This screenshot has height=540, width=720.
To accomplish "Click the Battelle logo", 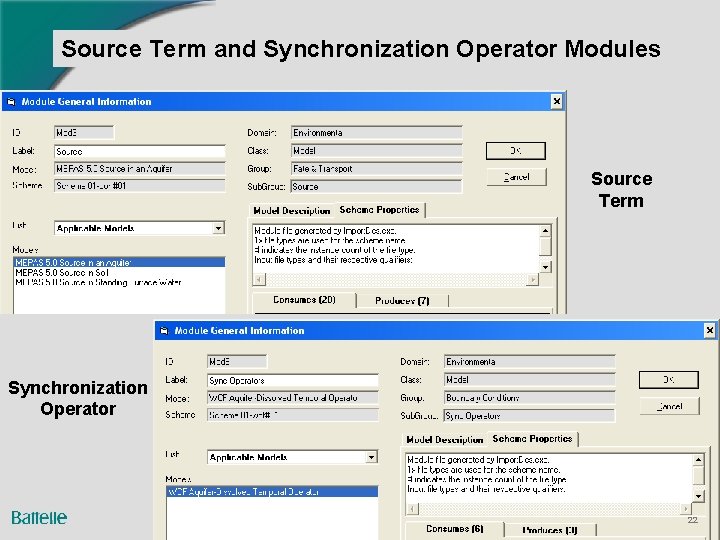I will point(39,518).
